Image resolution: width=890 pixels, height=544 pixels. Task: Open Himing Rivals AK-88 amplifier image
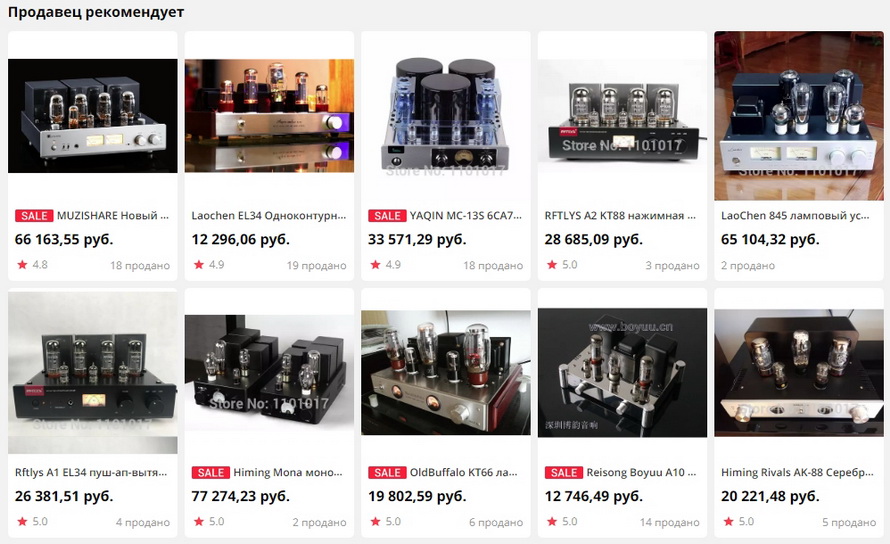click(x=799, y=373)
